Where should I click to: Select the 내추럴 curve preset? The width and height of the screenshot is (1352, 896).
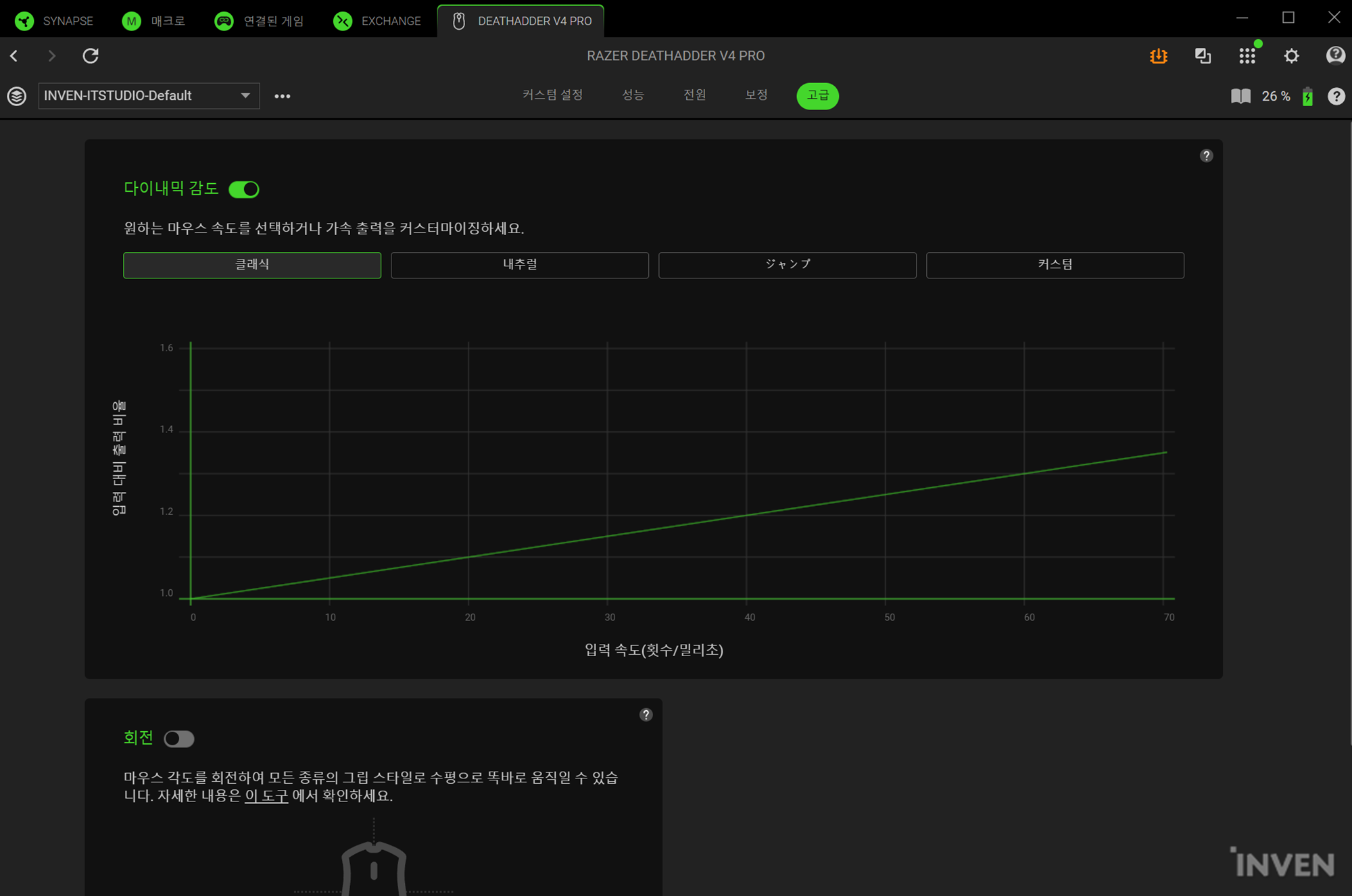coord(520,265)
